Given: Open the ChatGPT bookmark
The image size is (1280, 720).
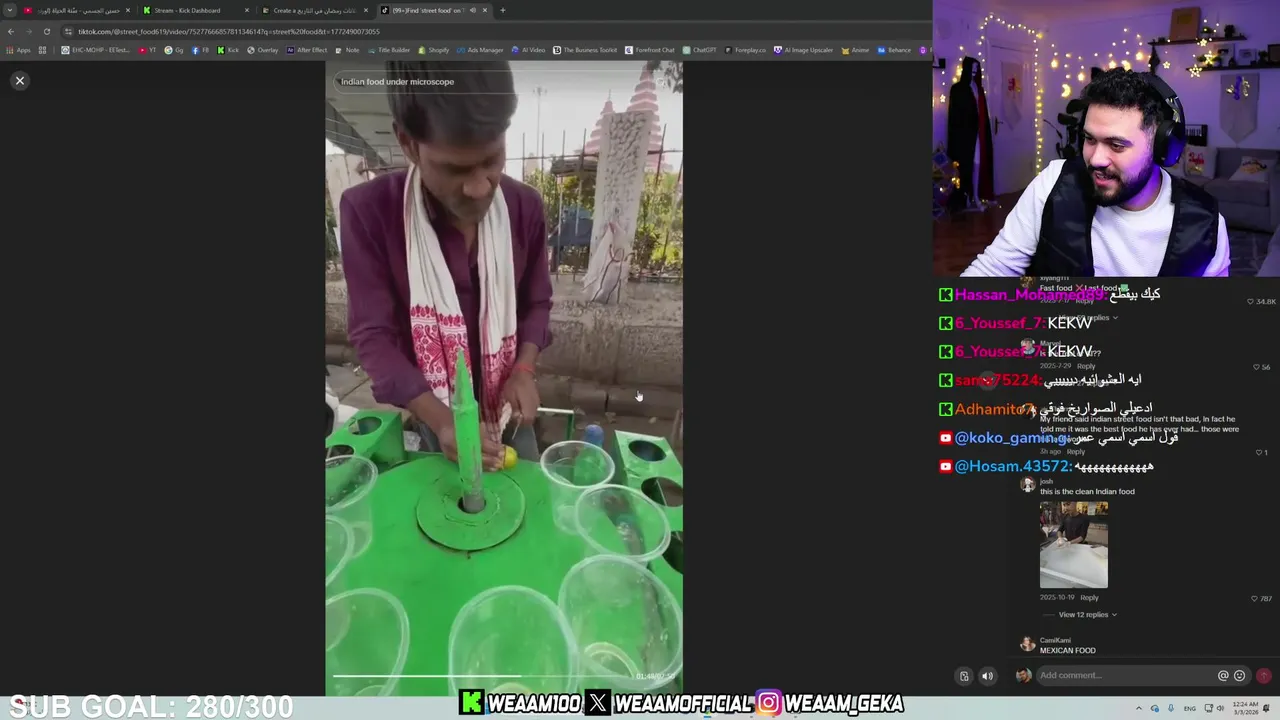Looking at the screenshot, I should [700, 50].
